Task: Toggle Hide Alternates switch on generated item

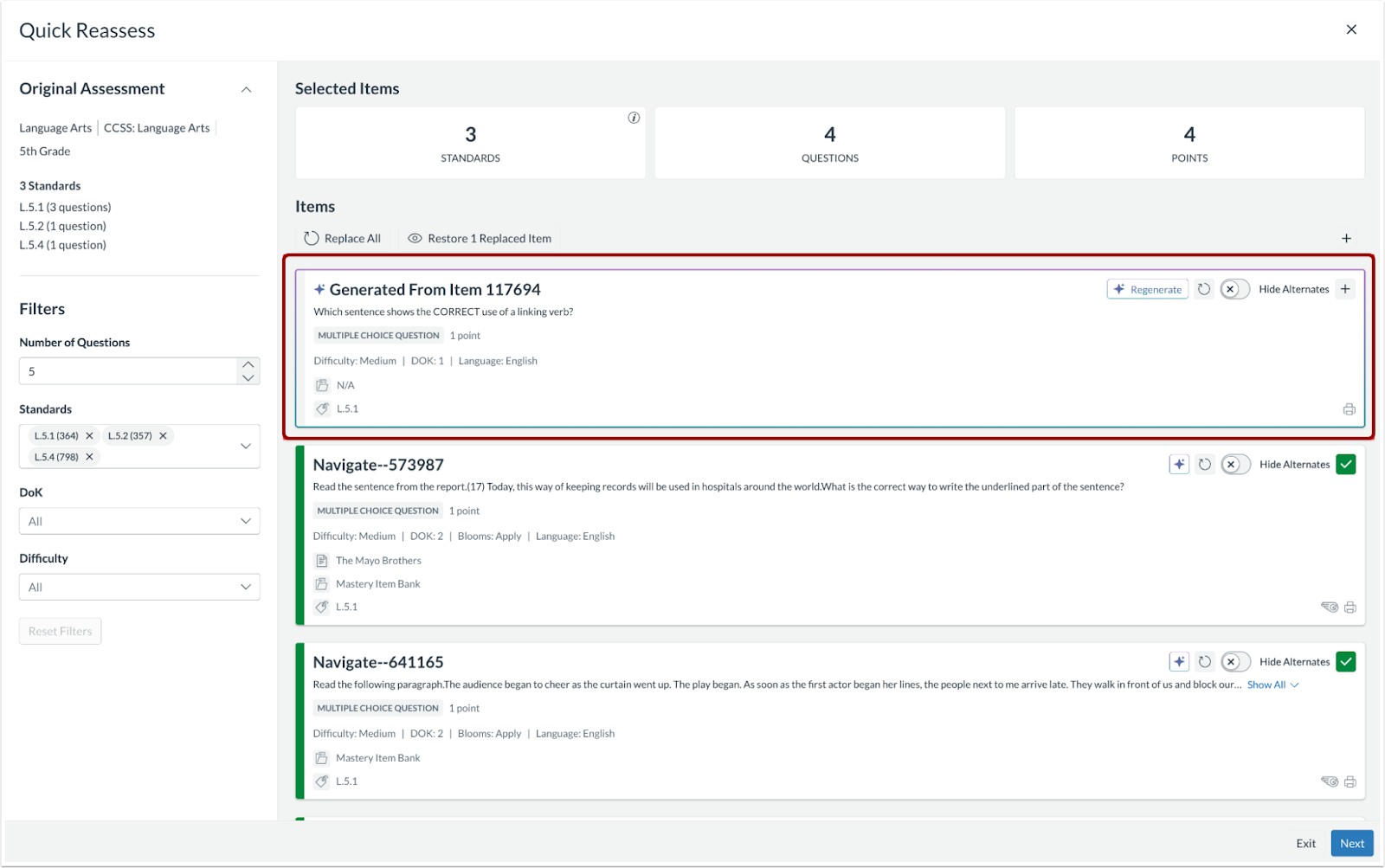Action: click(1234, 289)
